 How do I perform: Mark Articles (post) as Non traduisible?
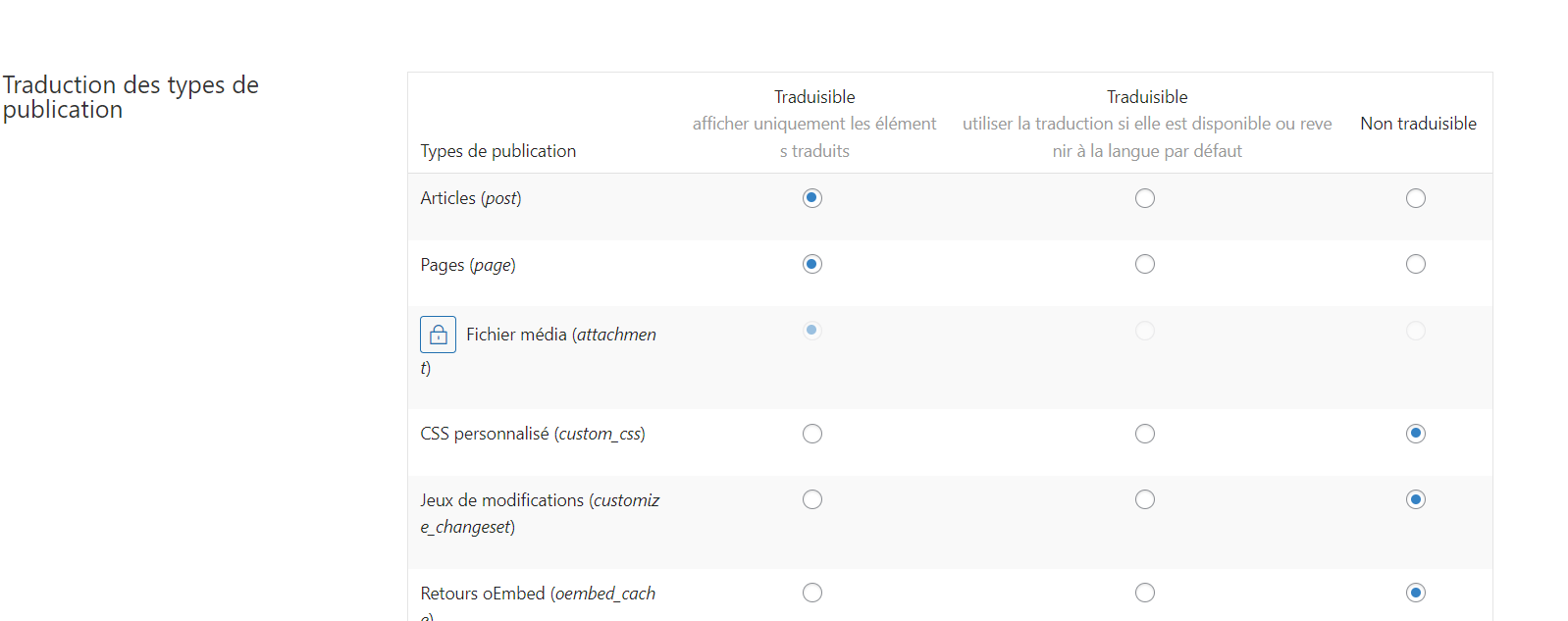(1416, 198)
